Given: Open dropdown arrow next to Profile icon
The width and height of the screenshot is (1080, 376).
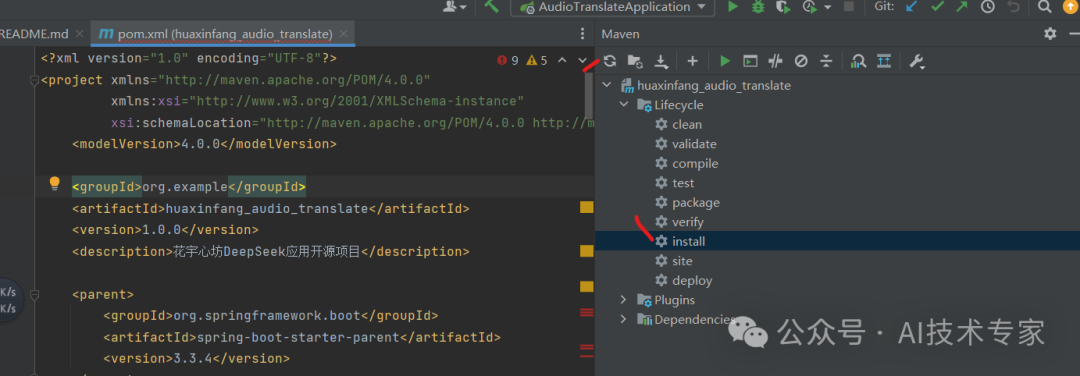Looking at the screenshot, I should pyautogui.click(x=827, y=8).
